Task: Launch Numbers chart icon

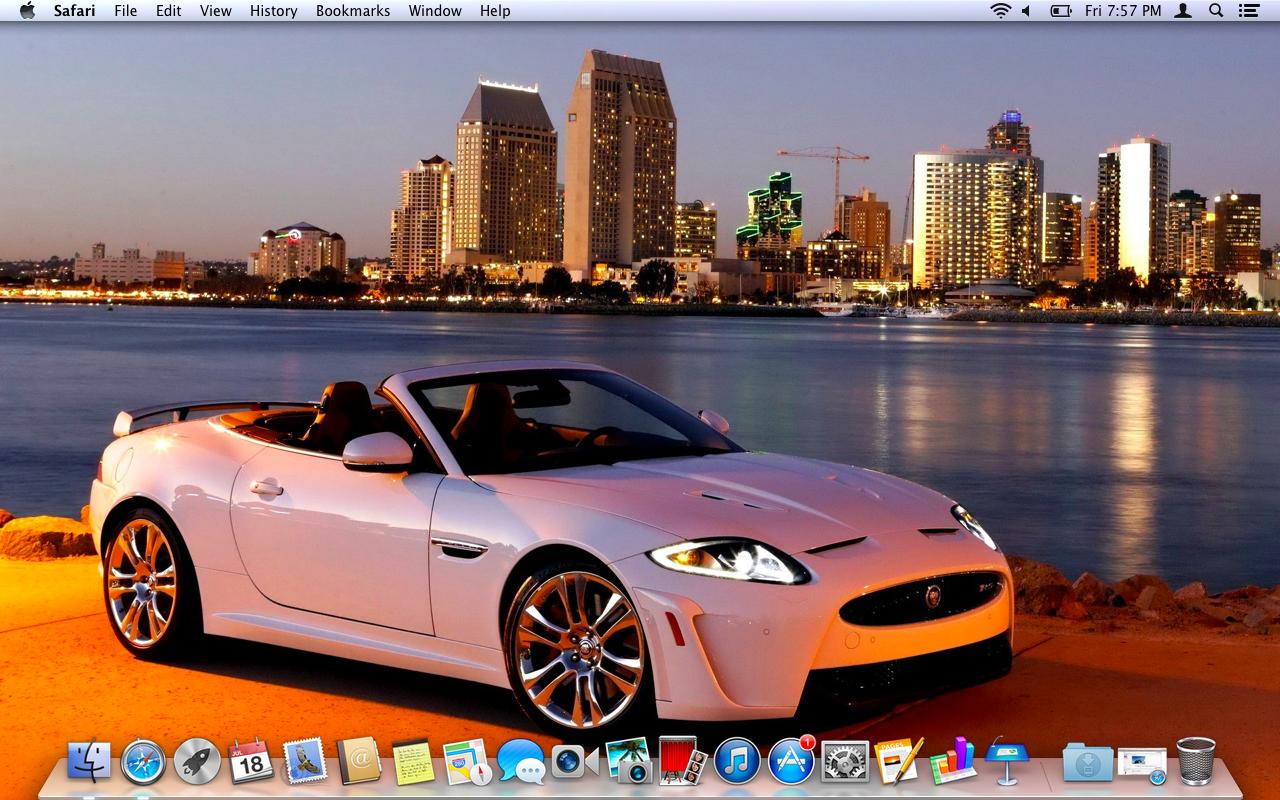Action: (953, 761)
